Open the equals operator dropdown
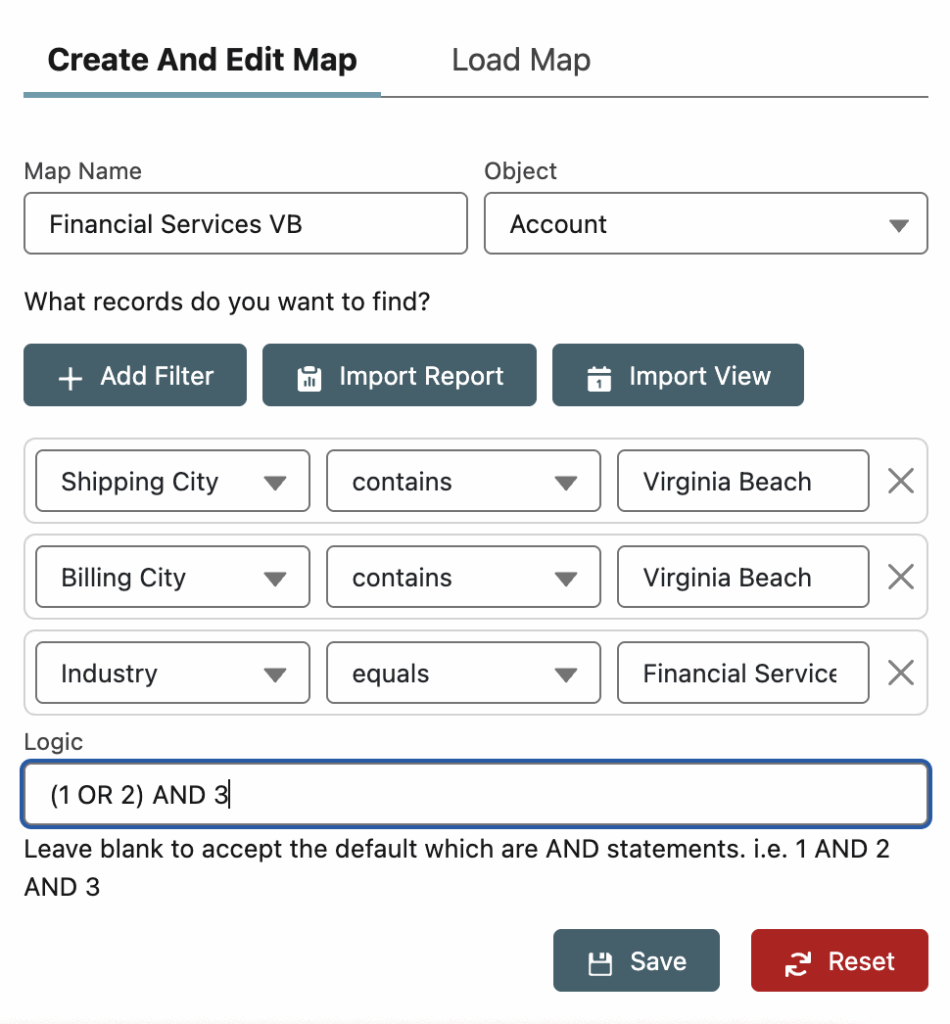 pos(463,673)
